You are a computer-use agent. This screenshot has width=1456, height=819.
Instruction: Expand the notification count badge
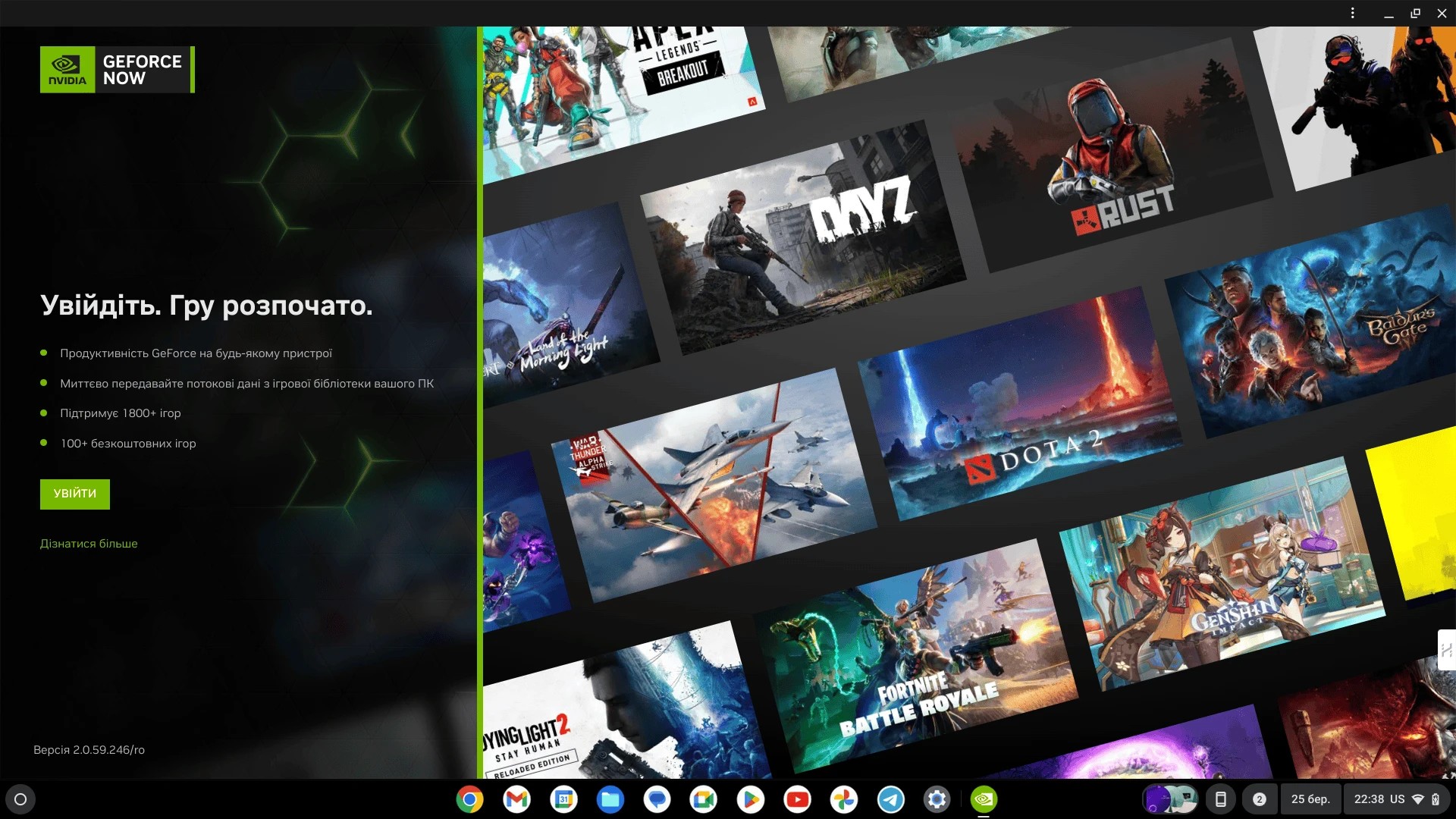(1259, 799)
